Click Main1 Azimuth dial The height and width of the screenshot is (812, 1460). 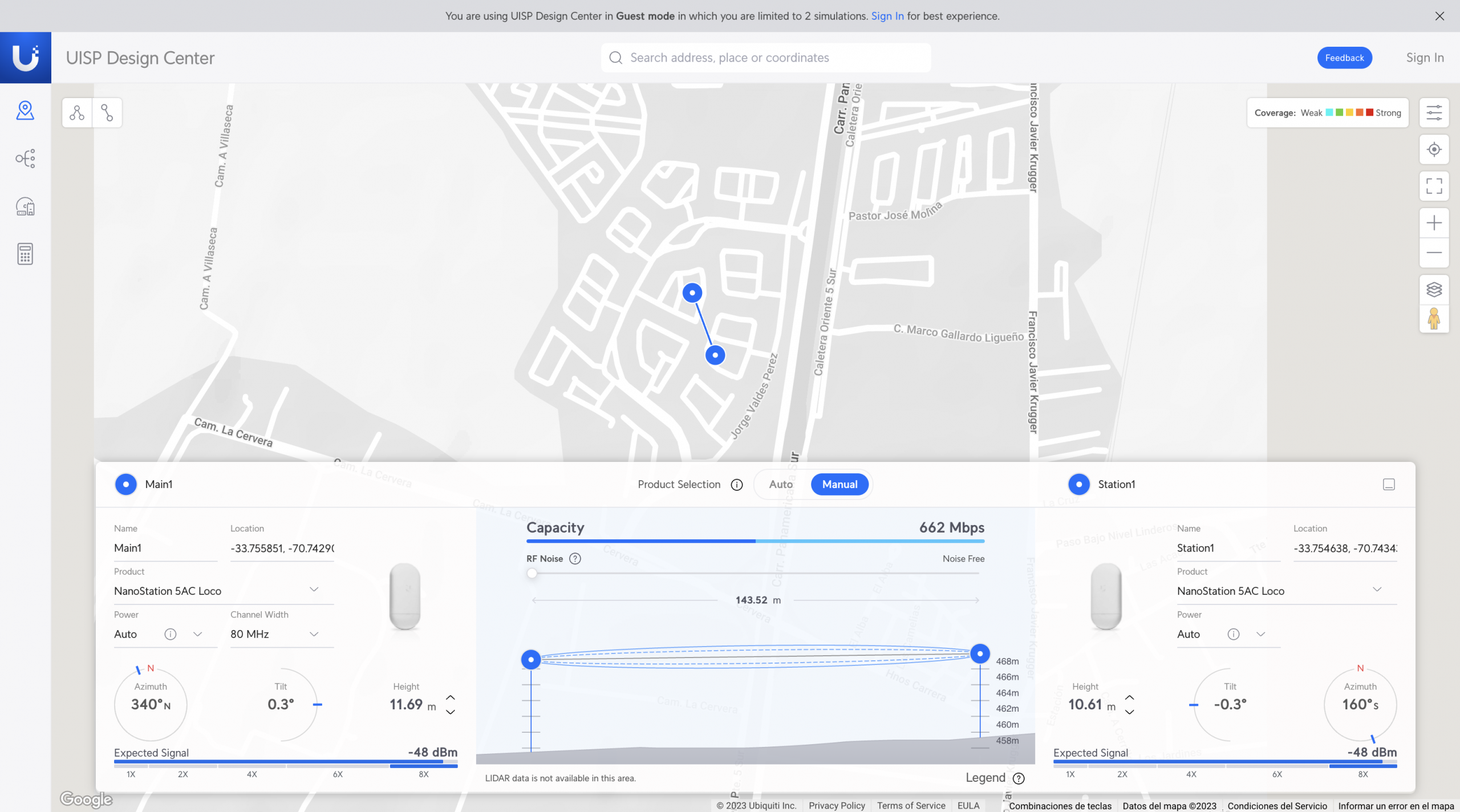coord(151,704)
